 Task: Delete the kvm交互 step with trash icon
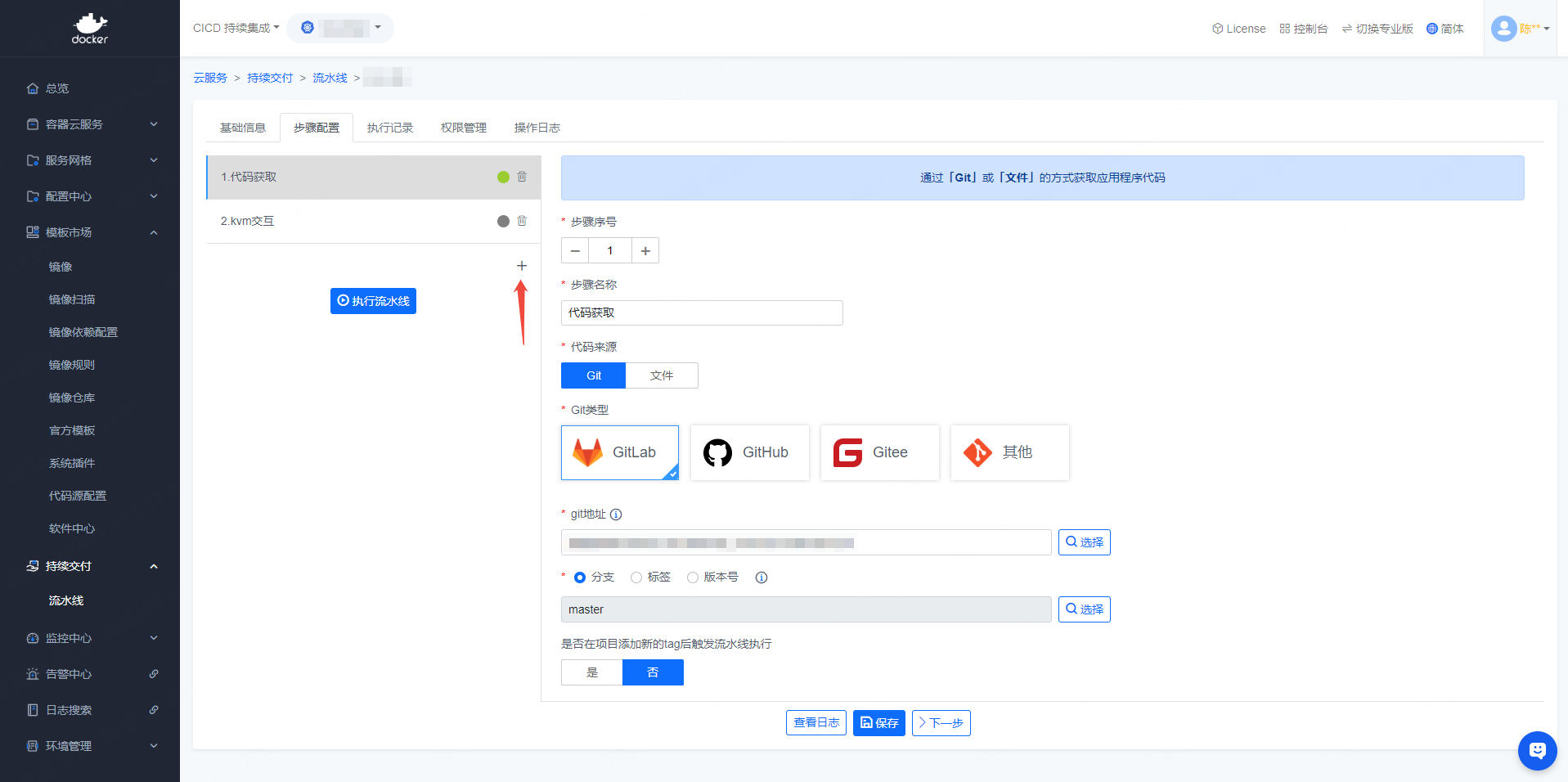point(522,221)
